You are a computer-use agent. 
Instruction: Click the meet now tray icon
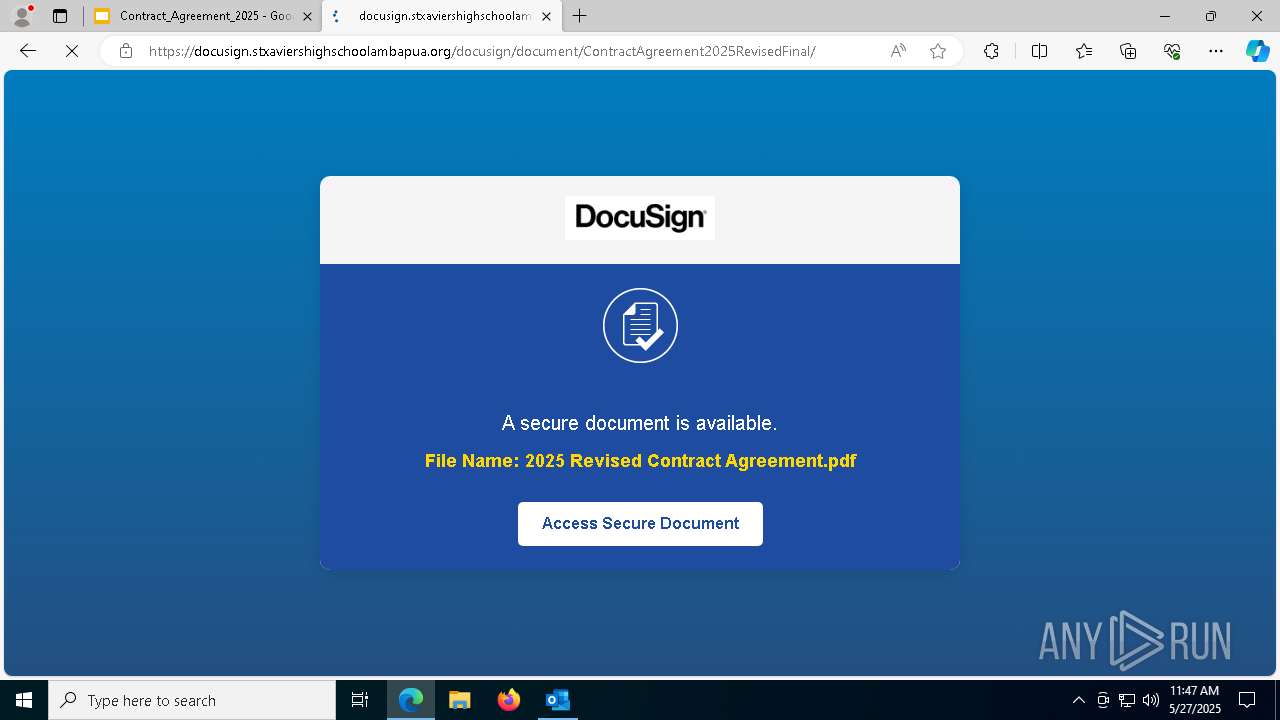coord(1103,700)
